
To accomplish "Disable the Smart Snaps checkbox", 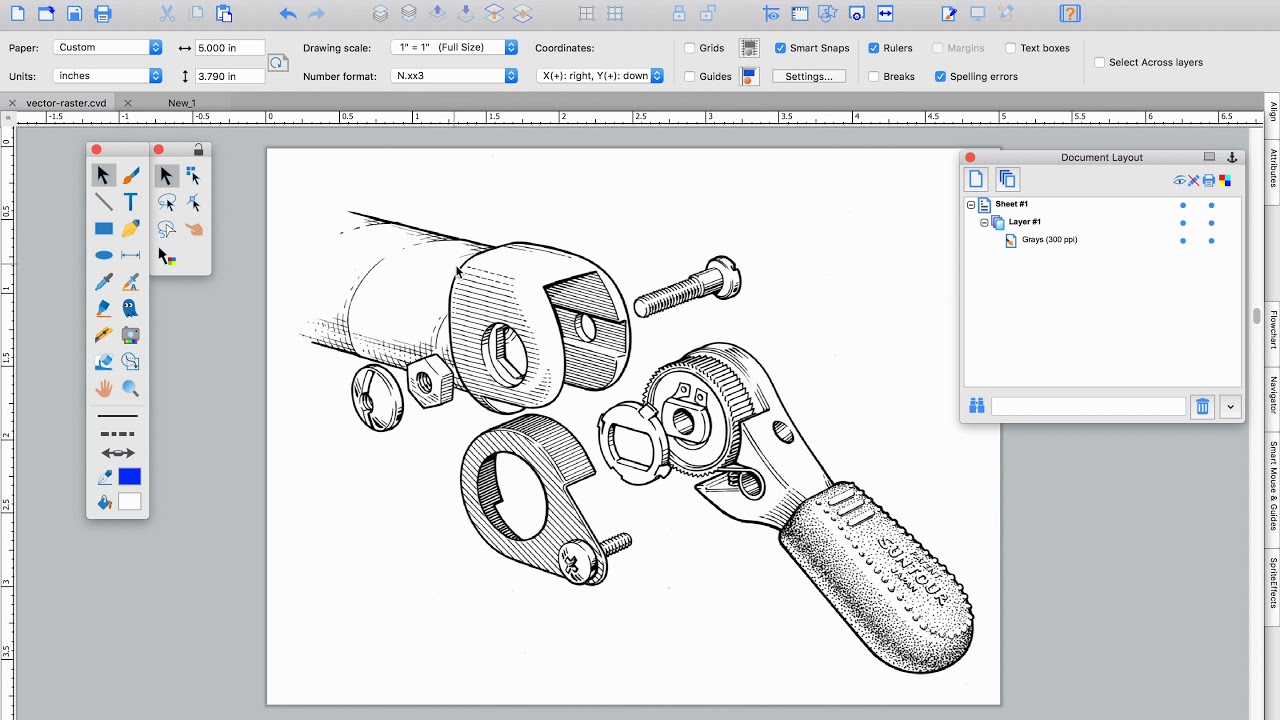I will point(781,48).
